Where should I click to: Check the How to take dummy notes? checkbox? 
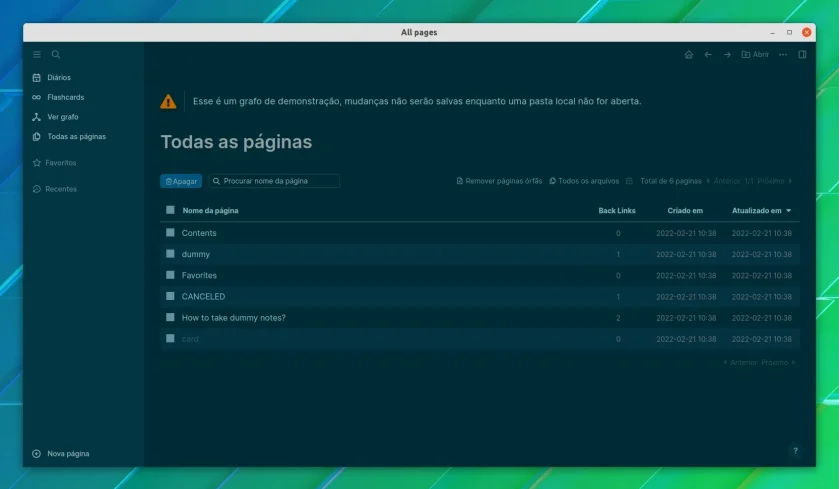pos(170,317)
